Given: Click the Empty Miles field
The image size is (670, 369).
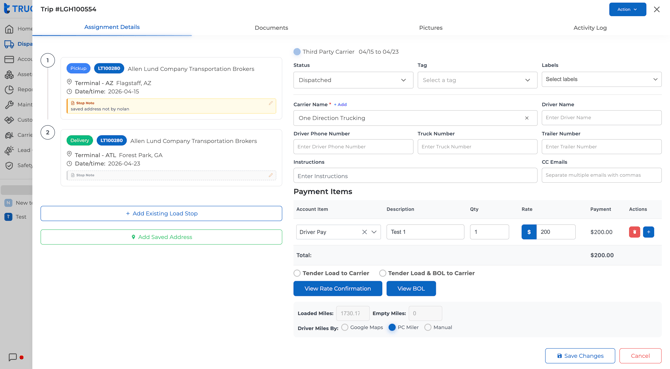Looking at the screenshot, I should (426, 313).
